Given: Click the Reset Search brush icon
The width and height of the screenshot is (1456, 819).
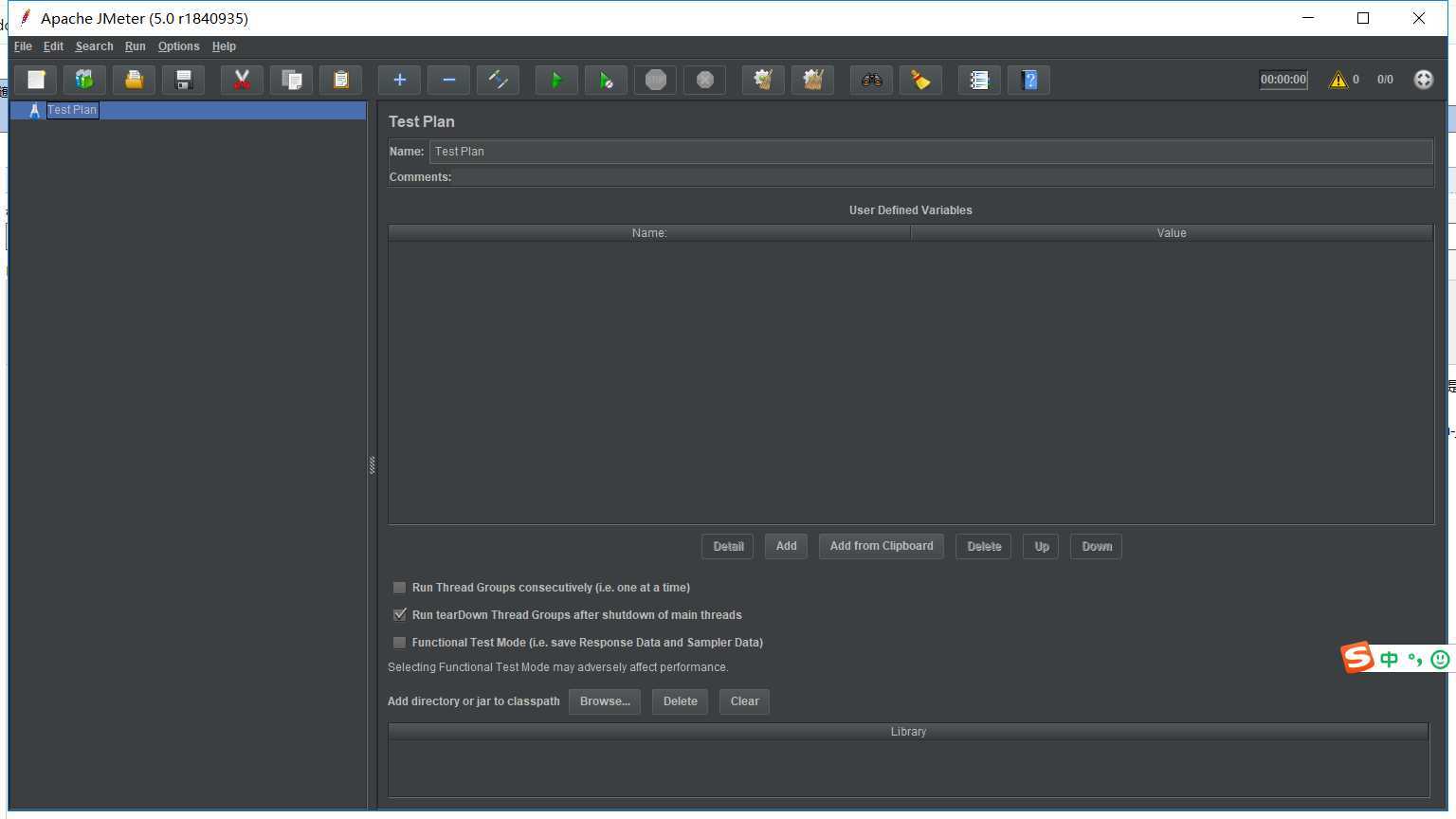Looking at the screenshot, I should pos(920,80).
